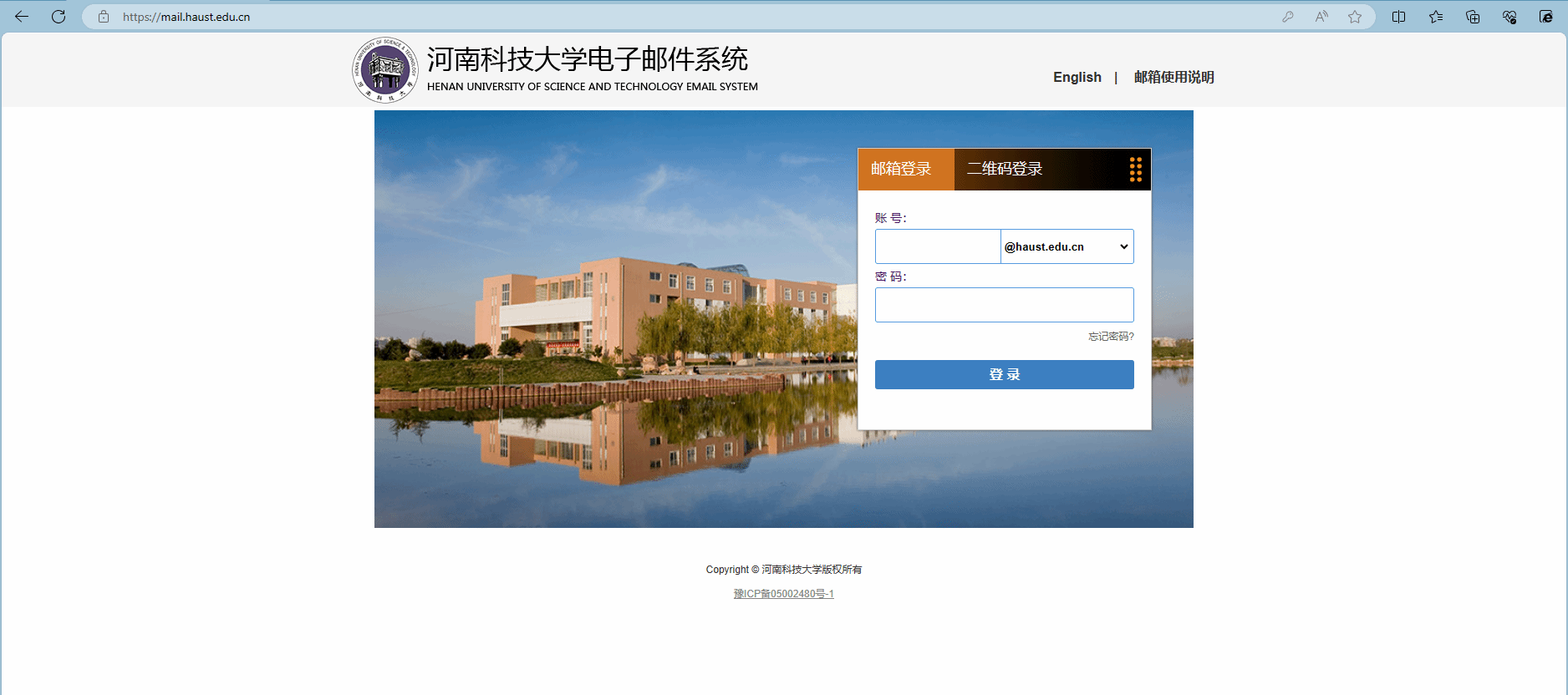Image resolution: width=1568 pixels, height=695 pixels.
Task: Click the orange dots grid icon
Action: tap(1135, 170)
